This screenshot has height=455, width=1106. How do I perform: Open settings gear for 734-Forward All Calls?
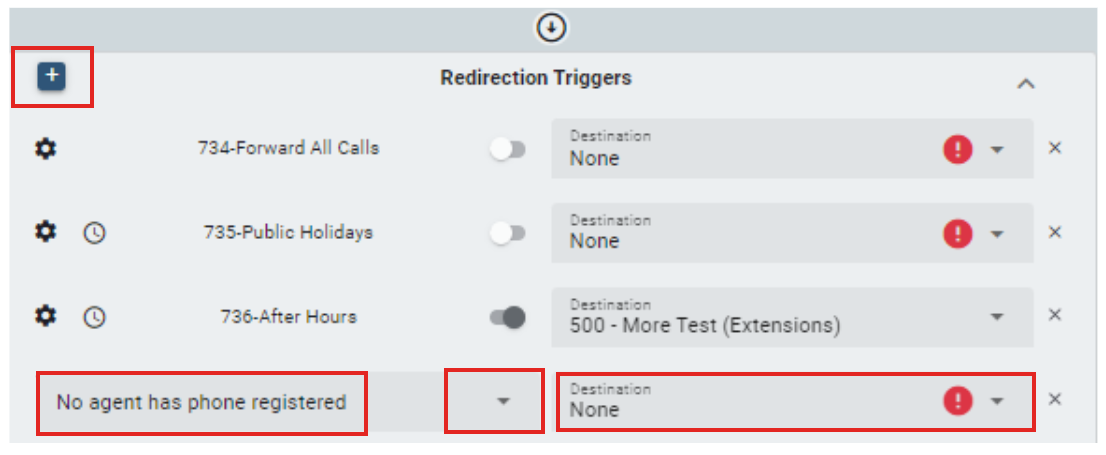pyautogui.click(x=46, y=148)
